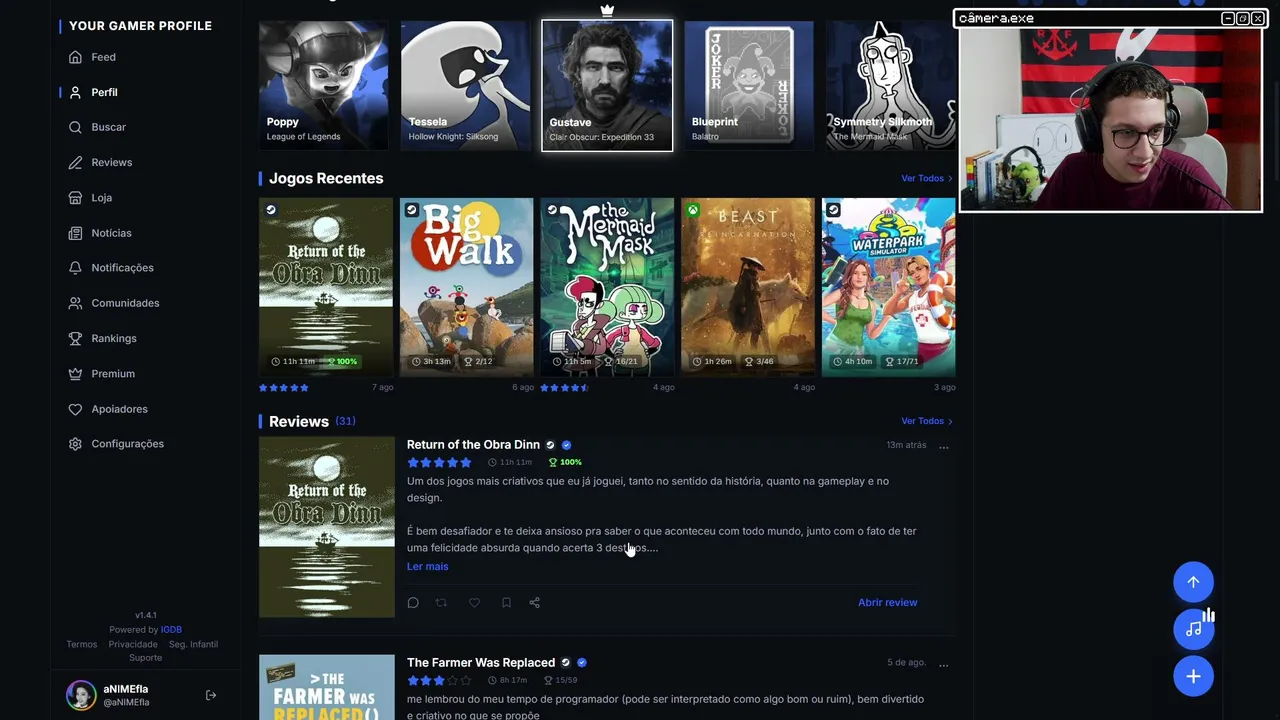1280x720 pixels.
Task: Open the Return of the Obra Dinn review title
Action: [x=473, y=445]
